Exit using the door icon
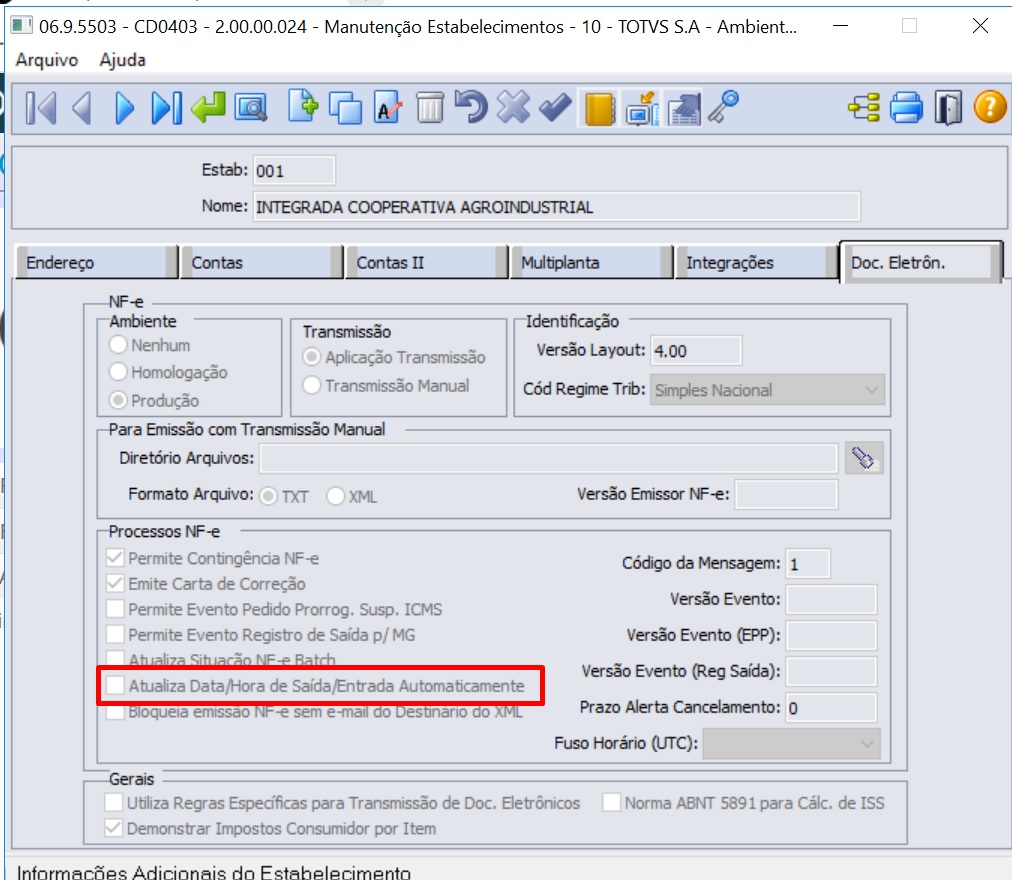 (948, 107)
